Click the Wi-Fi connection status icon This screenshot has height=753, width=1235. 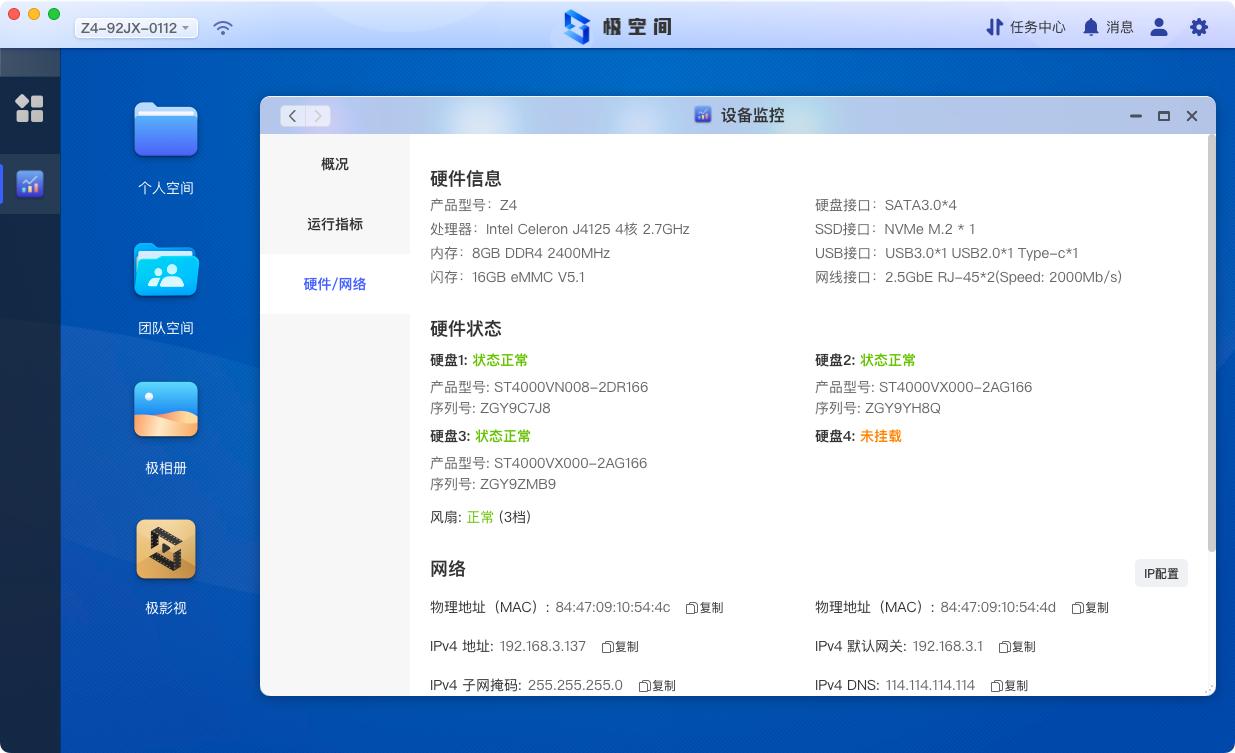(223, 28)
